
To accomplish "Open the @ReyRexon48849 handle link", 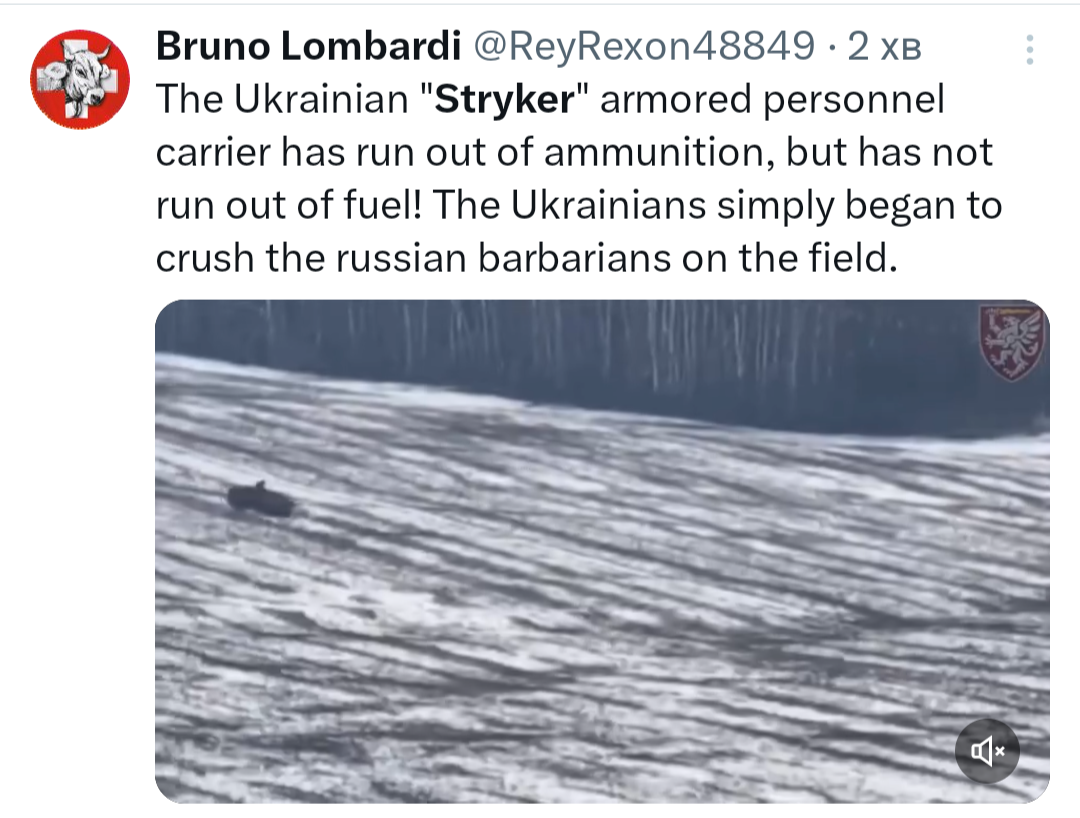I will 643,45.
